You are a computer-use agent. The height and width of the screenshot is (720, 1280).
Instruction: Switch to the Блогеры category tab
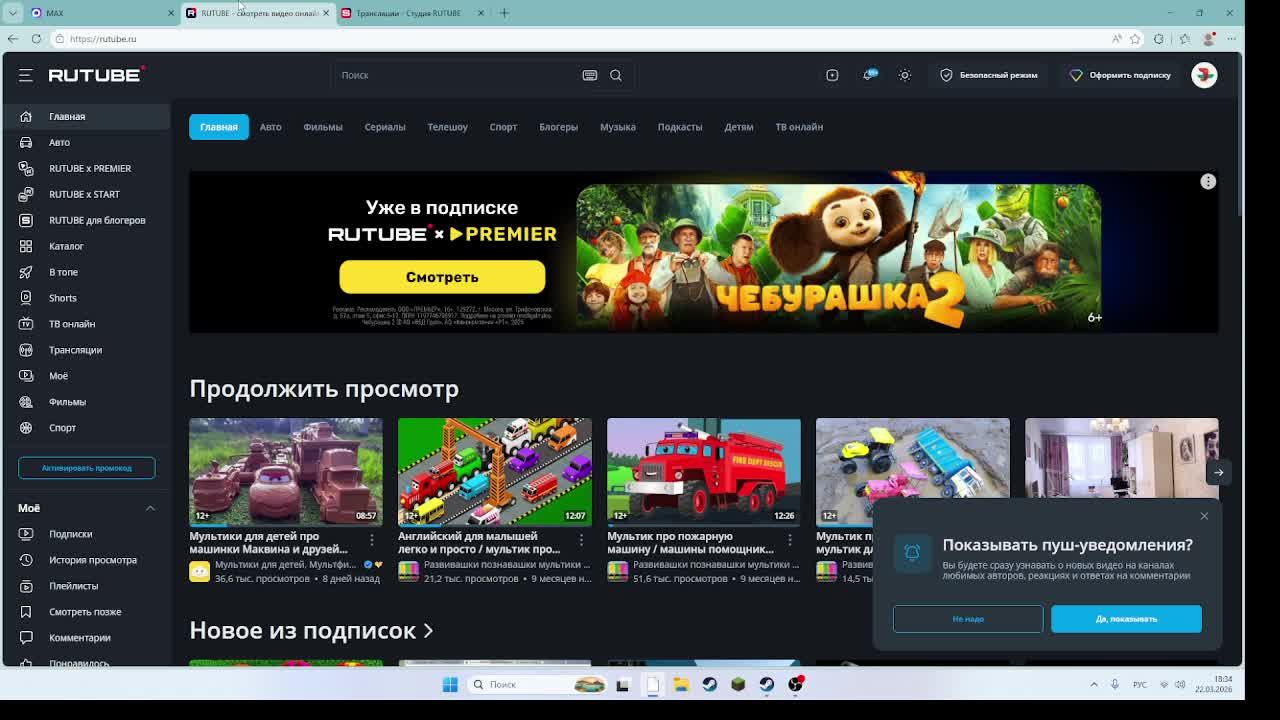[x=558, y=127]
